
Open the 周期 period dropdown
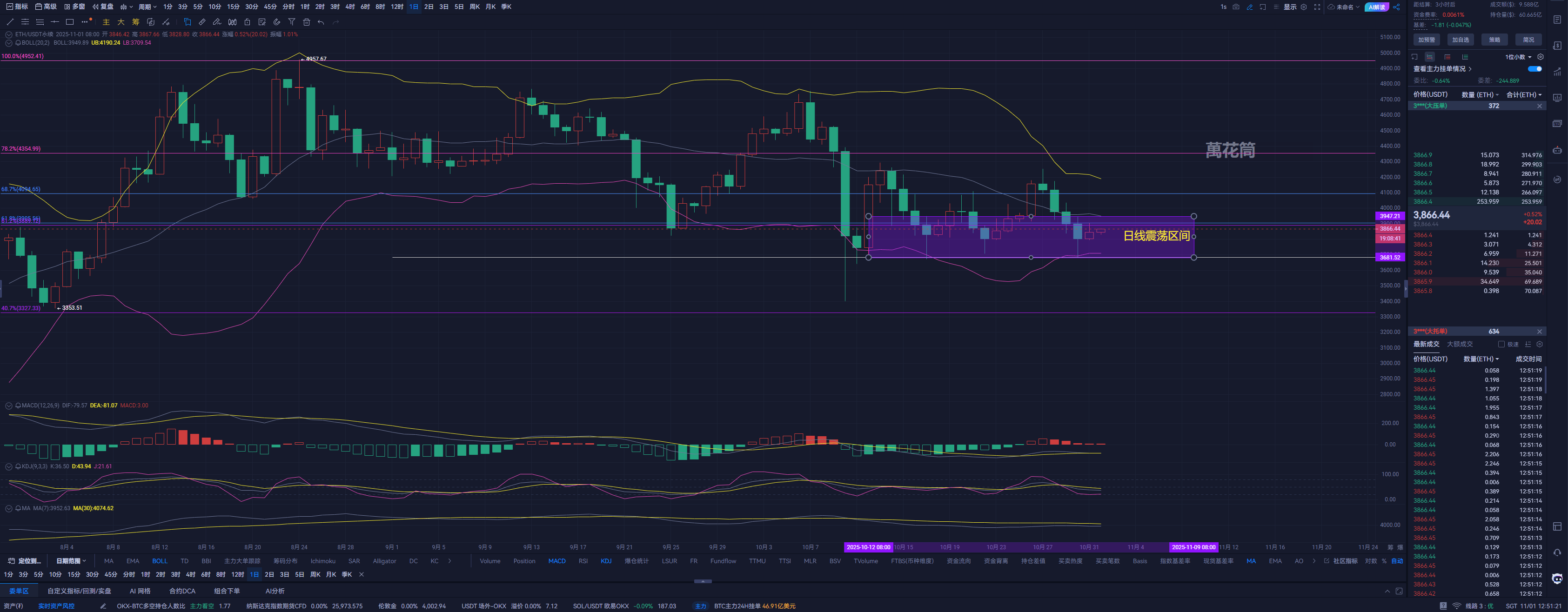coord(147,7)
